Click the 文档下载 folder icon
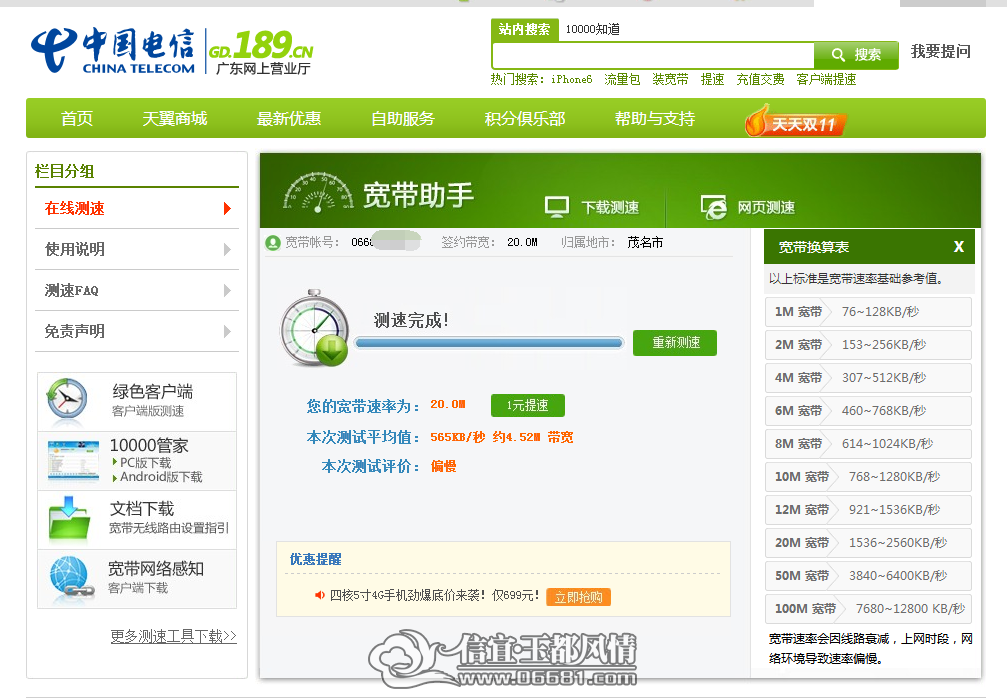The width and height of the screenshot is (1007, 700). pos(69,518)
